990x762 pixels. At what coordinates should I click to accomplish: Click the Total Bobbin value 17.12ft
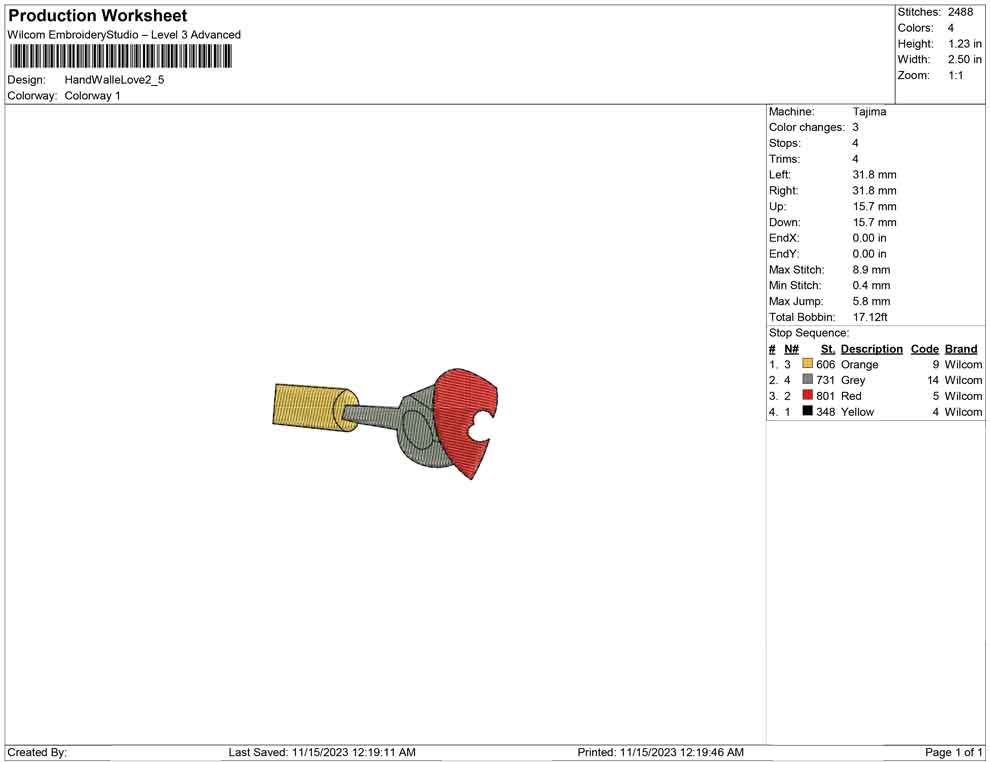(x=870, y=317)
